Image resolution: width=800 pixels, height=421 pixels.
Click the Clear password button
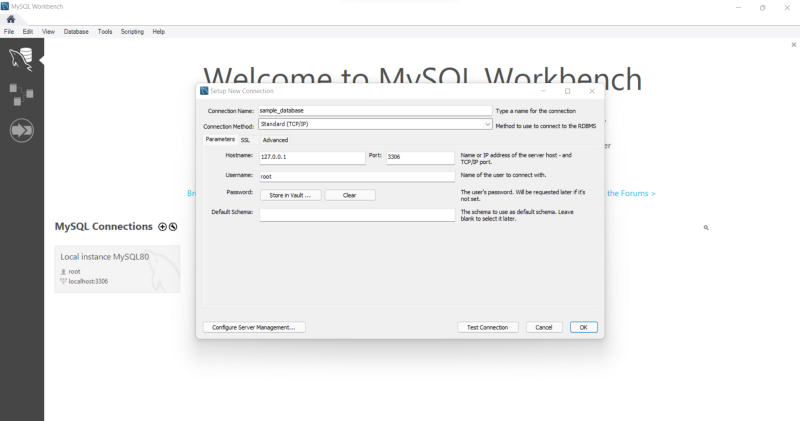tap(349, 195)
